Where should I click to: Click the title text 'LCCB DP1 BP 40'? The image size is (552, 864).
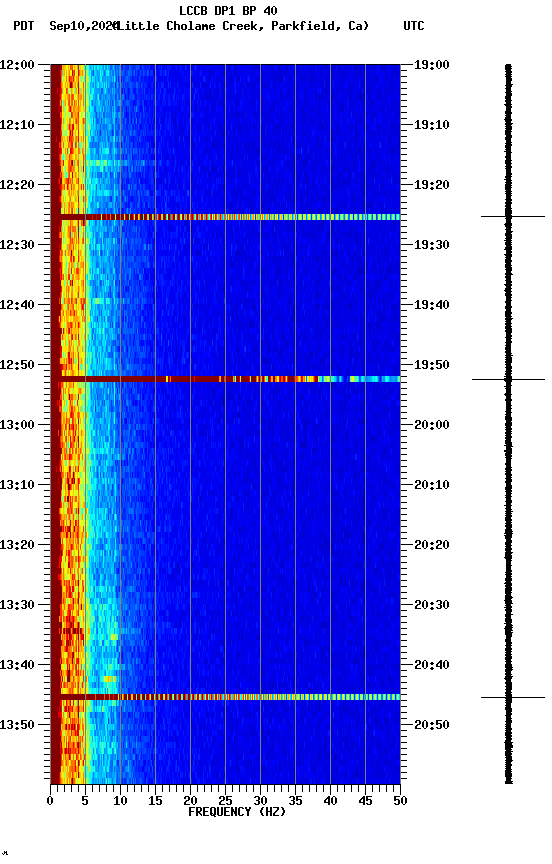228,10
